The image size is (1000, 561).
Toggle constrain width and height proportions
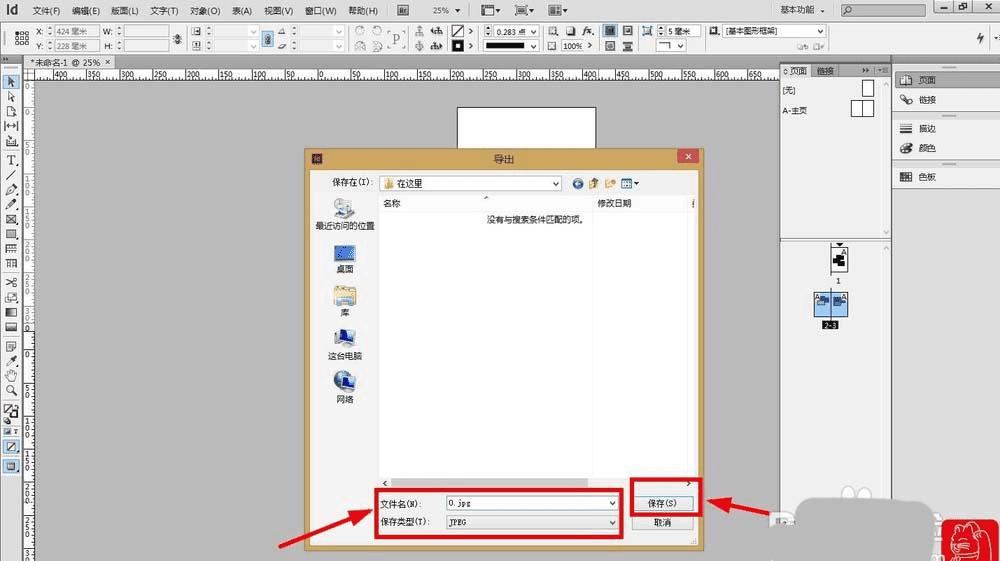click(177, 39)
